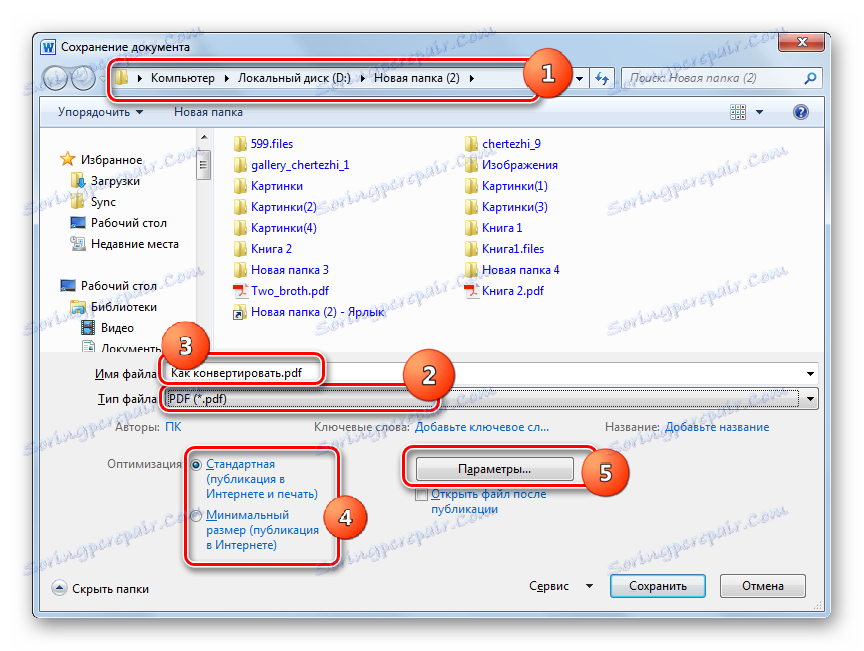The width and height of the screenshot is (864, 651).
Task: Select Стандартная optimization radio button
Action: tap(196, 465)
